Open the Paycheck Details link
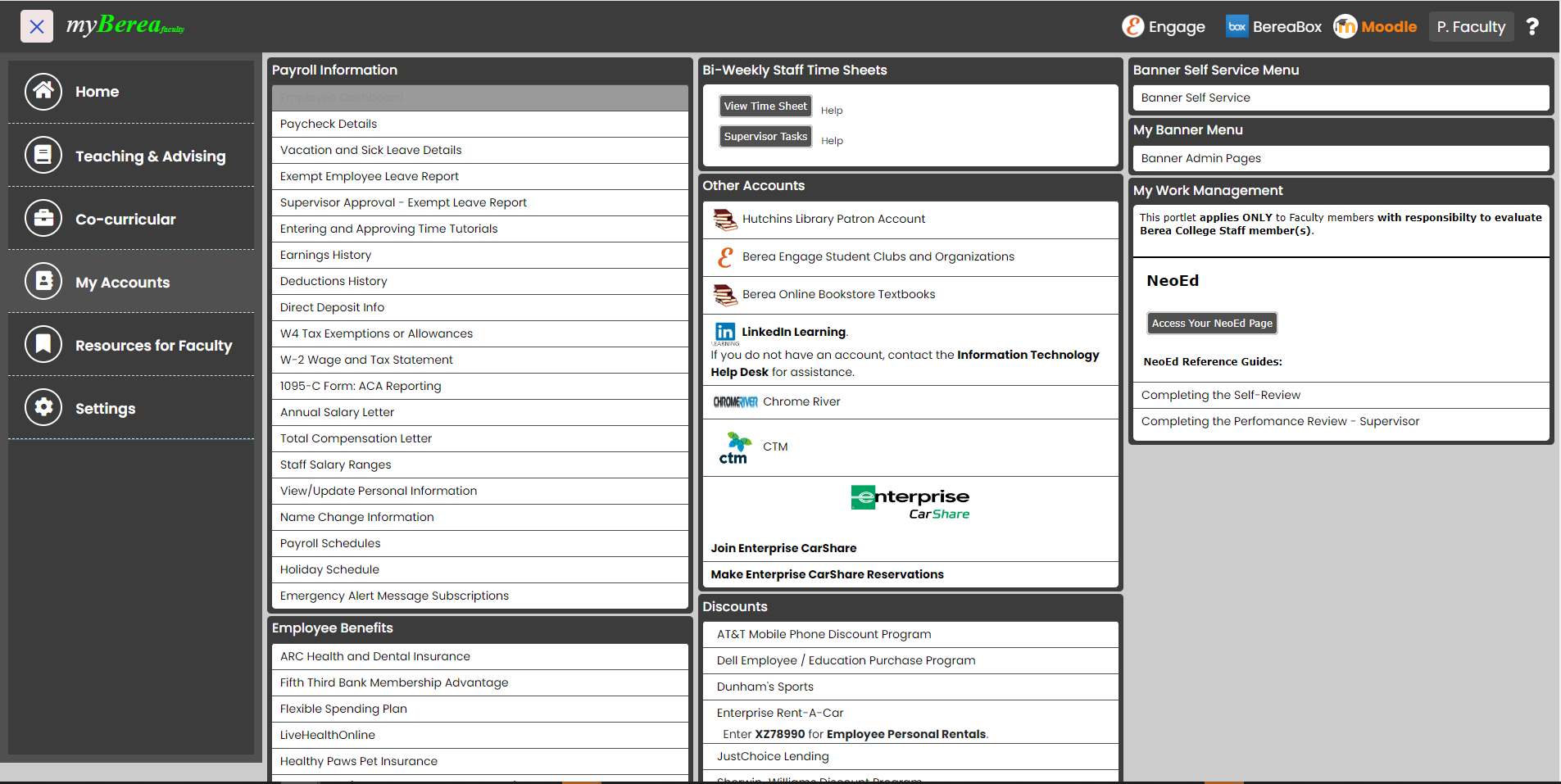1561x784 pixels. [329, 125]
